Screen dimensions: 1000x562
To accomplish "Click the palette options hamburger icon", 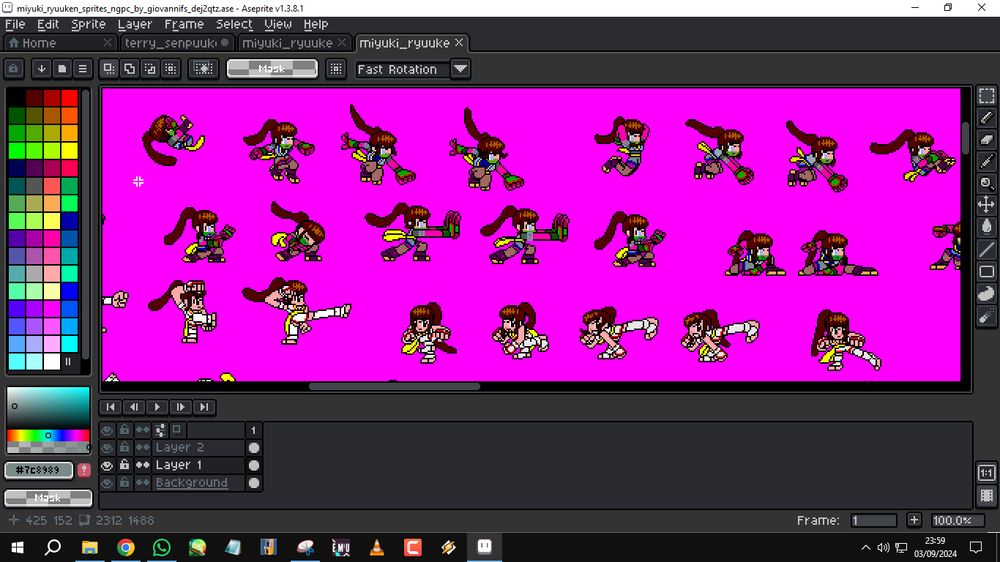I will 82,69.
